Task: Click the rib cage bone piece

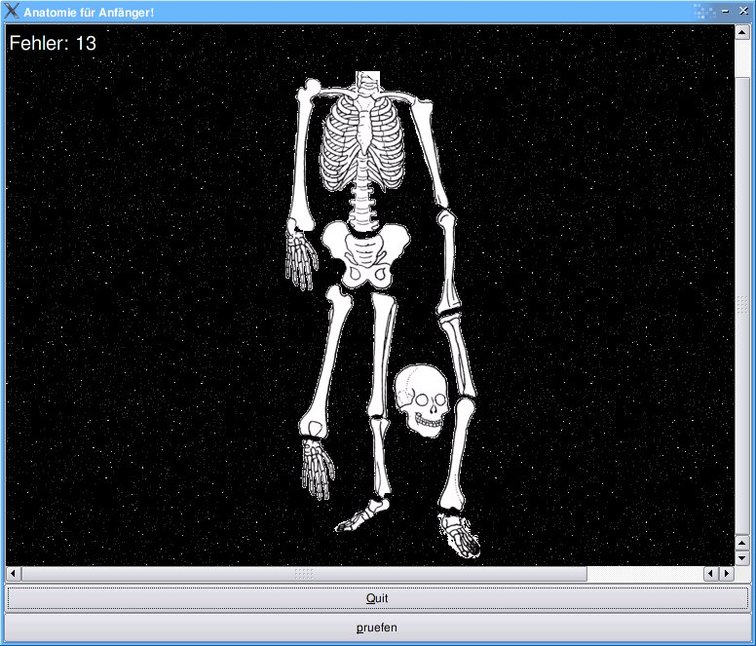Action: point(362,142)
